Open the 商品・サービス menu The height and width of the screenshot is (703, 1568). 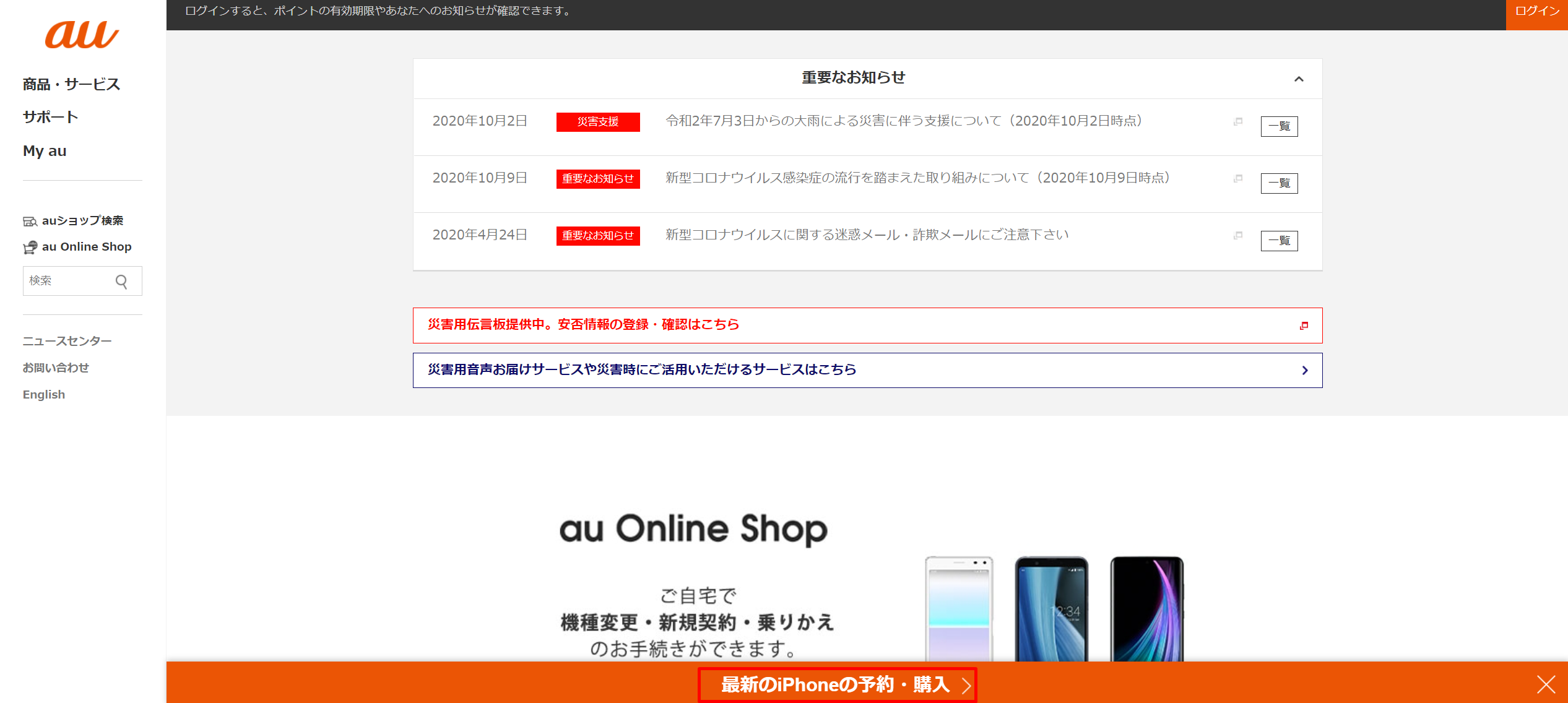click(x=71, y=84)
